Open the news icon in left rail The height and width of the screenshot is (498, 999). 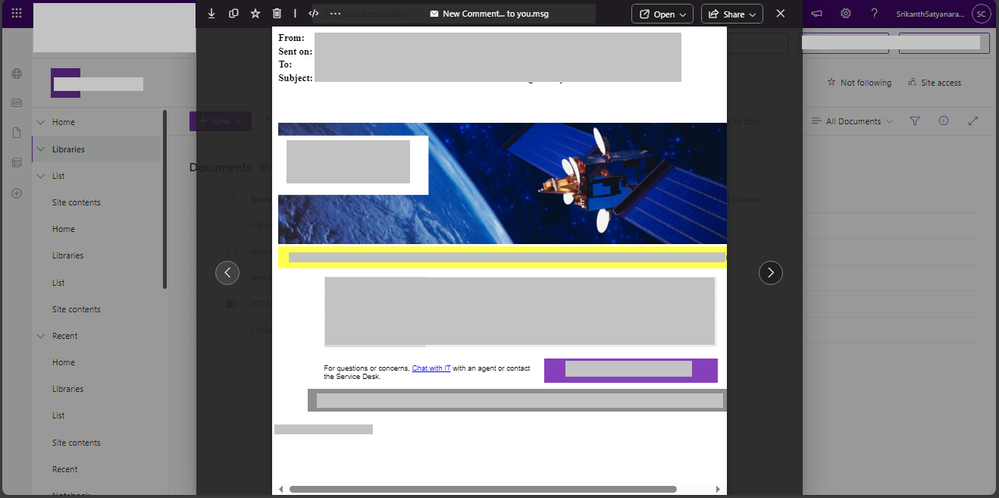[x=17, y=103]
